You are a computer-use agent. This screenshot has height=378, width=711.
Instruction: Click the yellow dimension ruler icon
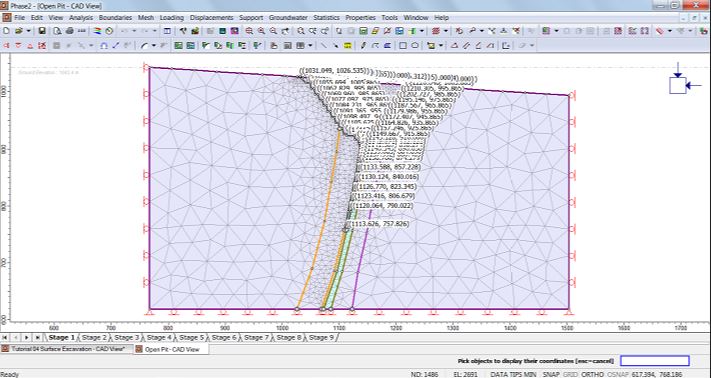348,45
